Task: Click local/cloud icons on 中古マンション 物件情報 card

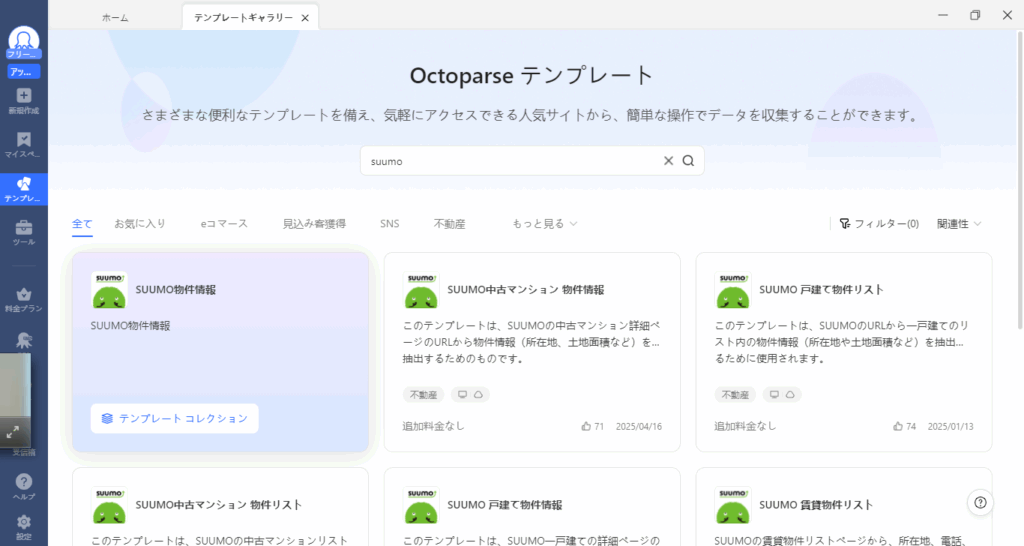Action: pos(470,394)
